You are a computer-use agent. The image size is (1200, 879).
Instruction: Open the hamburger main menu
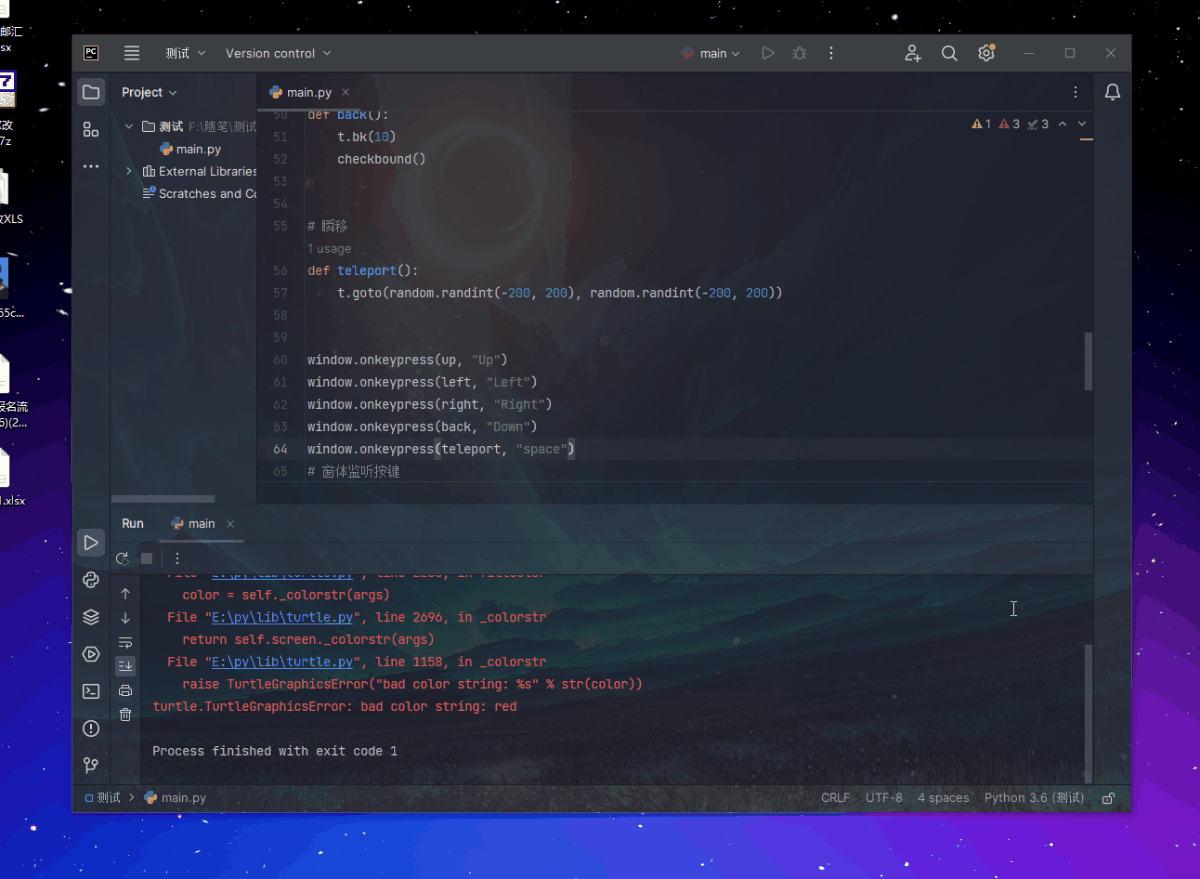tap(131, 53)
